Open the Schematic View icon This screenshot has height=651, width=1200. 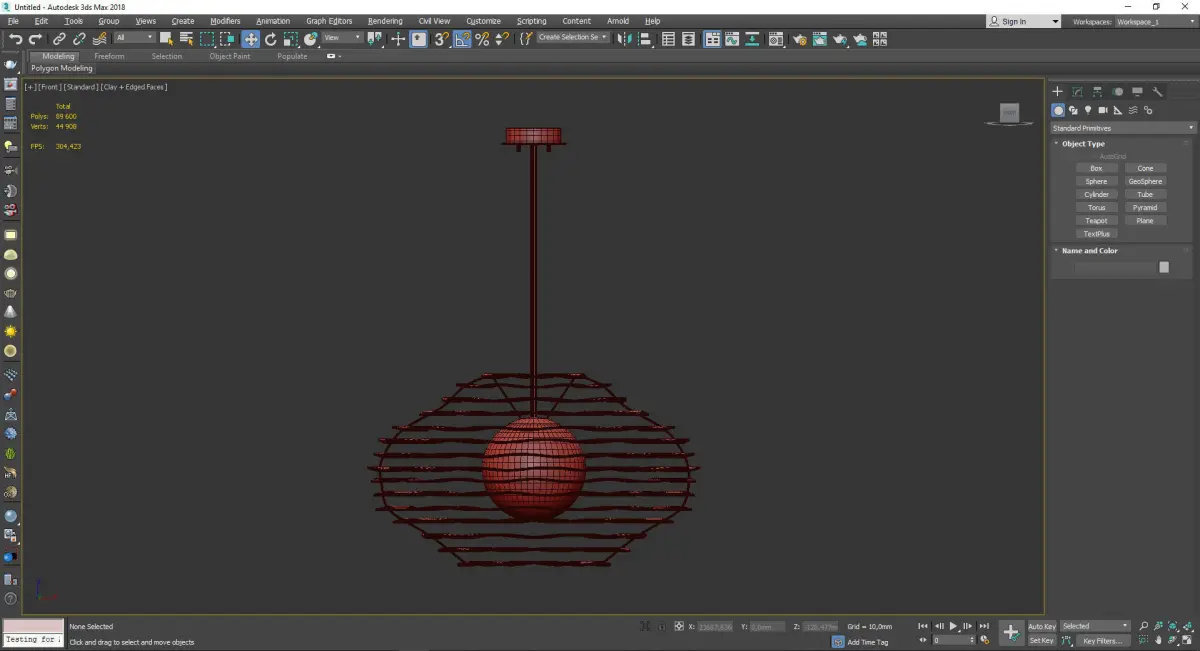tap(751, 39)
